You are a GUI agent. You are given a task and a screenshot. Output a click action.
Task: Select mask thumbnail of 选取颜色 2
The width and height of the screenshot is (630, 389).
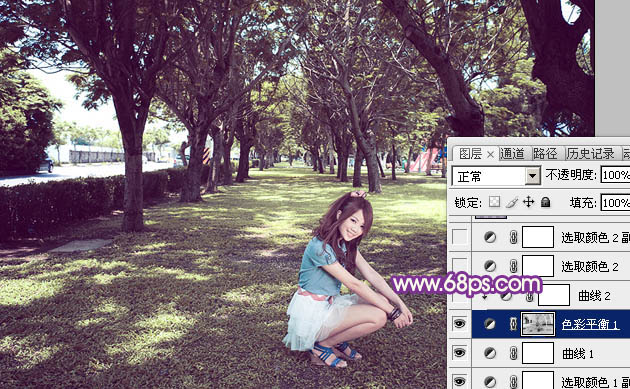pyautogui.click(x=538, y=266)
